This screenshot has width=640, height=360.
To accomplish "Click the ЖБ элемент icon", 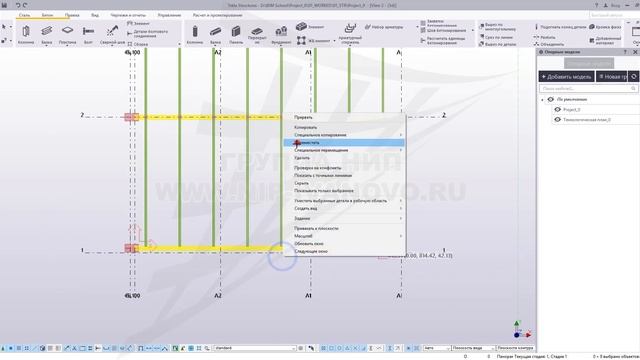I will point(301,40).
